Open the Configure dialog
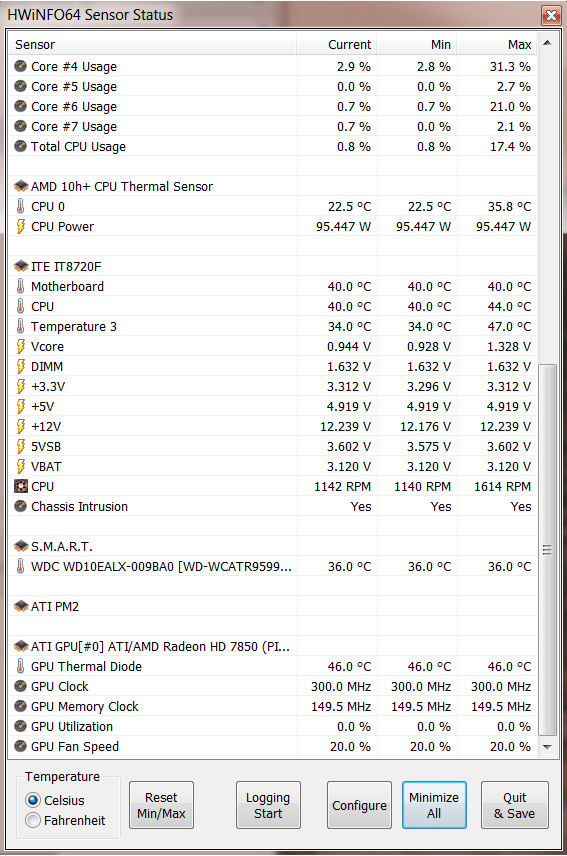The width and height of the screenshot is (567, 856). (359, 805)
